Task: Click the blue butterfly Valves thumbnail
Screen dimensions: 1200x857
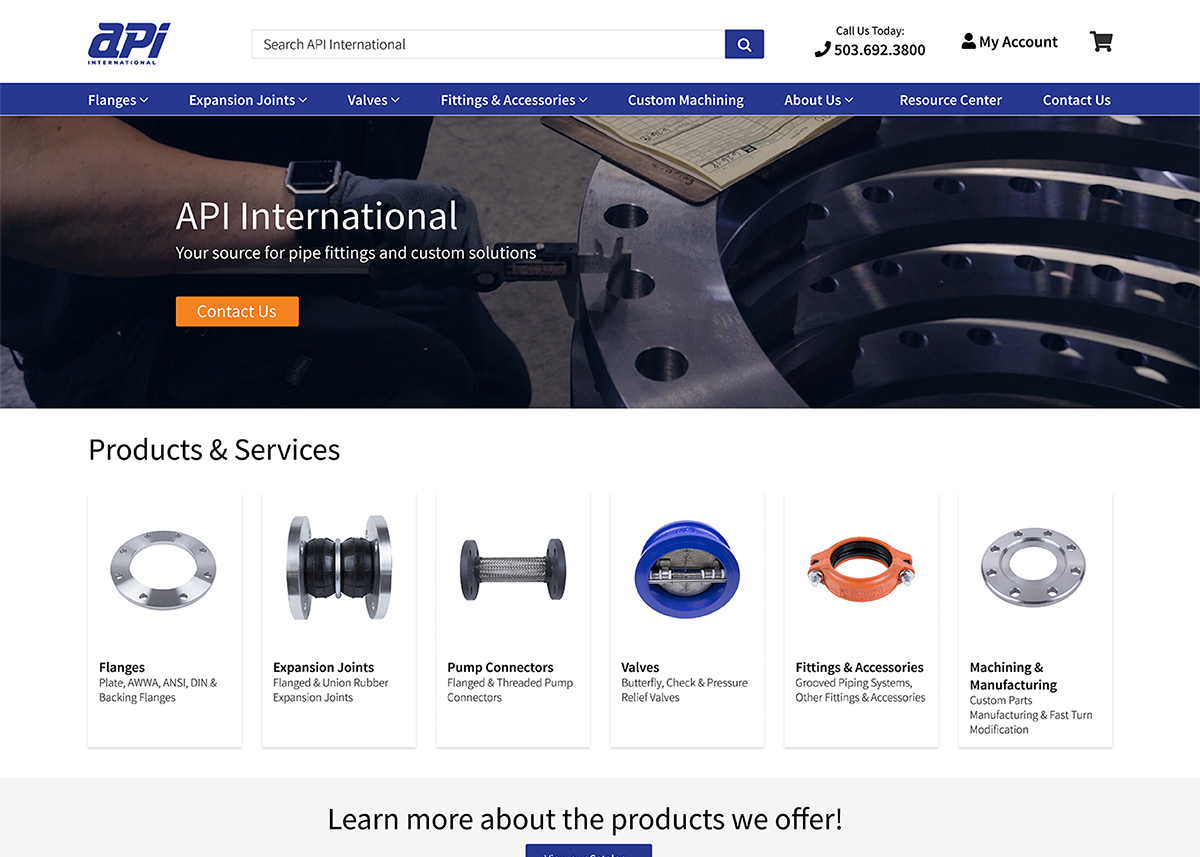Action: [686, 569]
